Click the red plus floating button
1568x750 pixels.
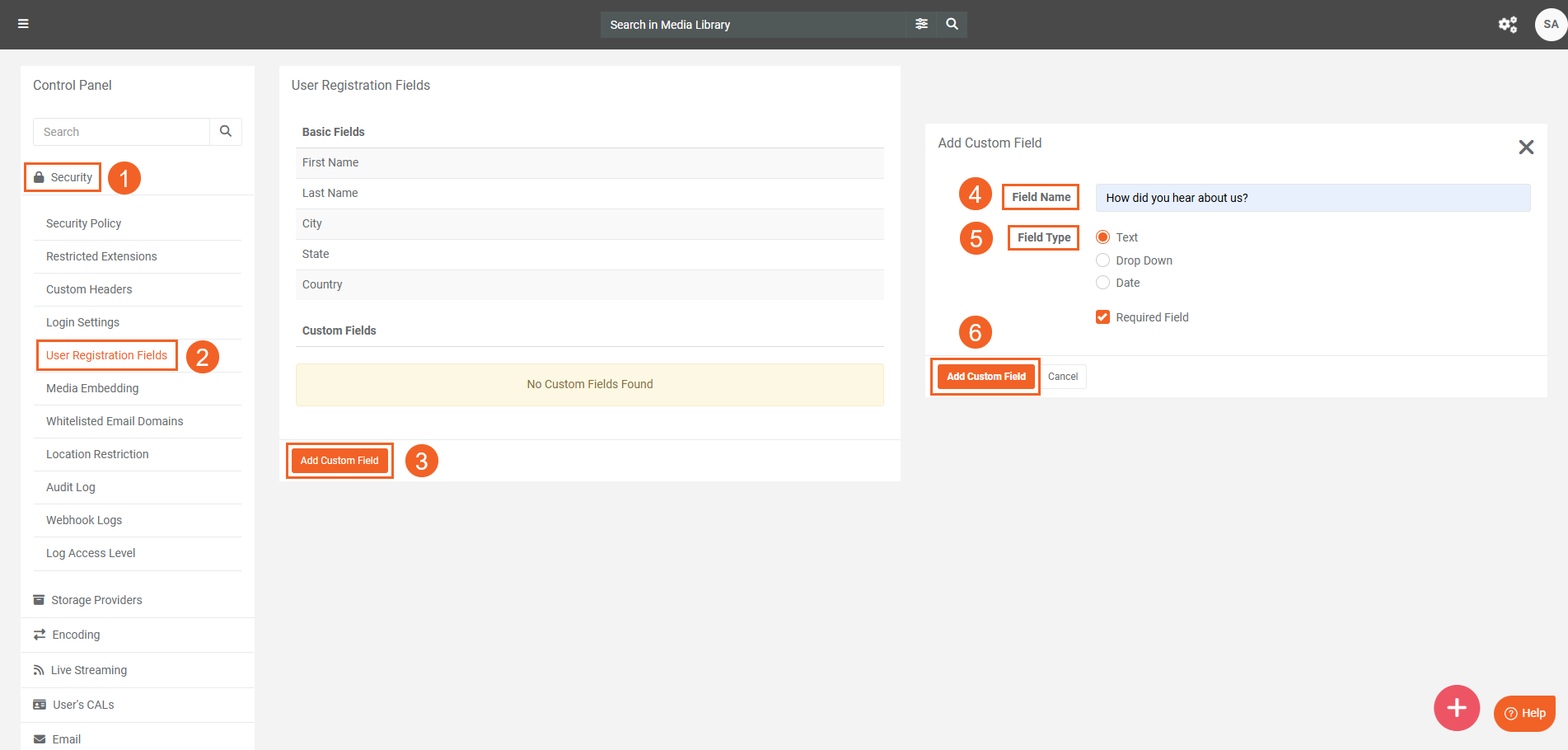1456,708
